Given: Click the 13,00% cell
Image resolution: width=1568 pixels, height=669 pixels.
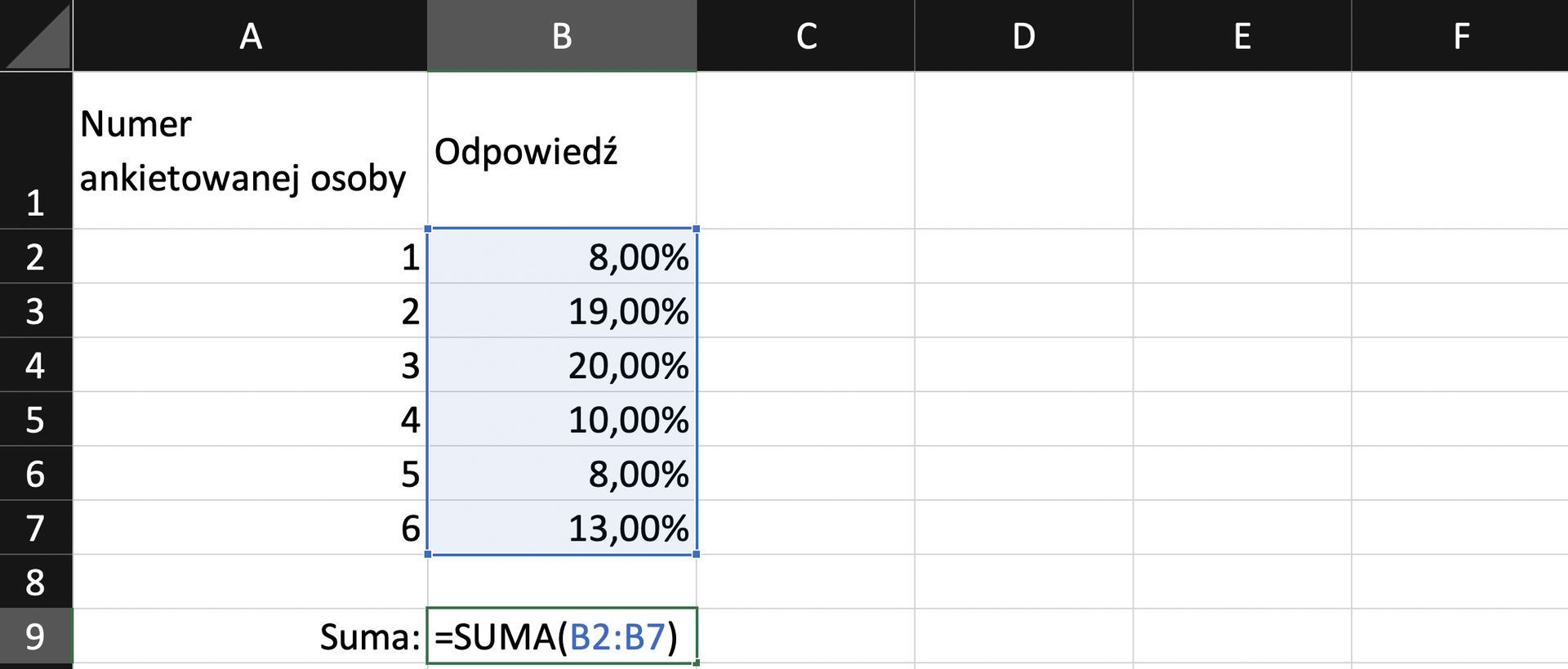Looking at the screenshot, I should (562, 528).
